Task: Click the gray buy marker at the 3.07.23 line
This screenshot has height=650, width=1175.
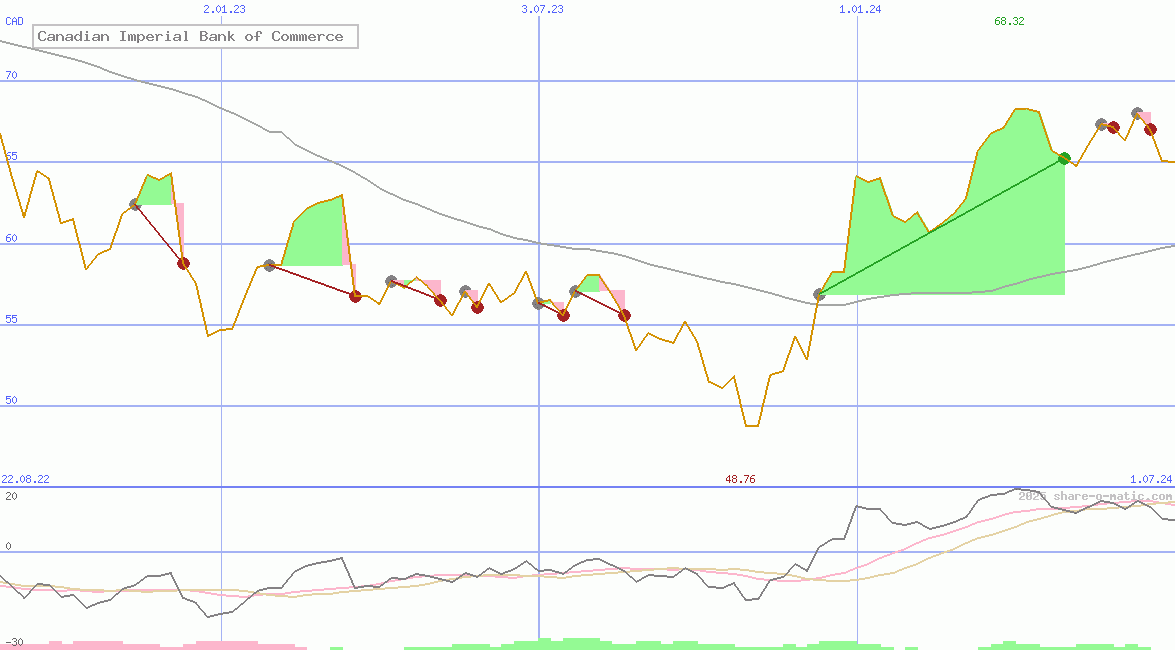Action: tap(538, 303)
